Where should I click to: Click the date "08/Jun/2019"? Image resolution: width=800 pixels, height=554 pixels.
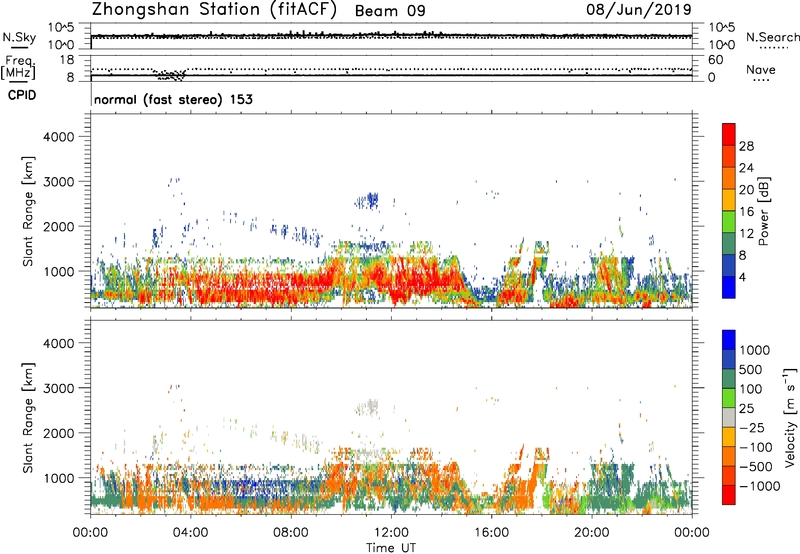click(x=639, y=10)
